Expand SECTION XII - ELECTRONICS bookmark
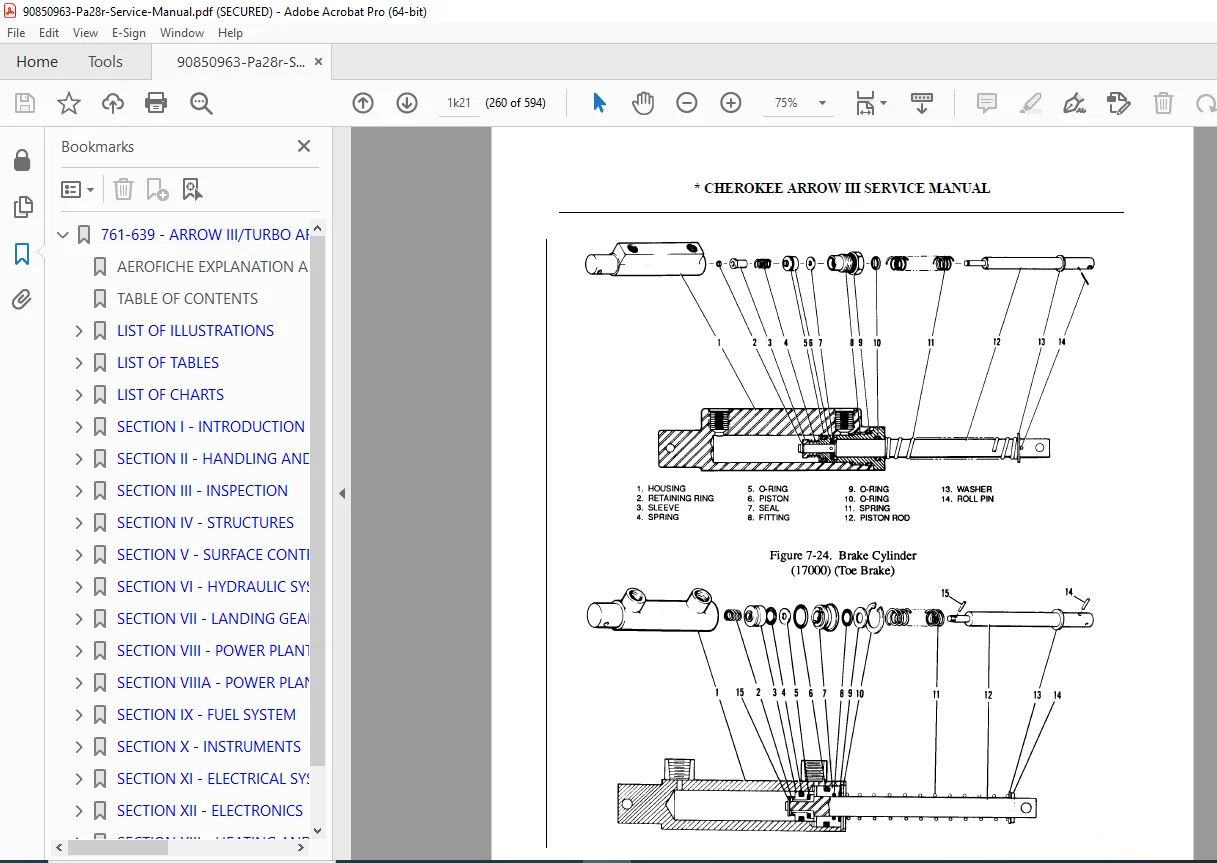This screenshot has height=863, width=1217. point(80,811)
